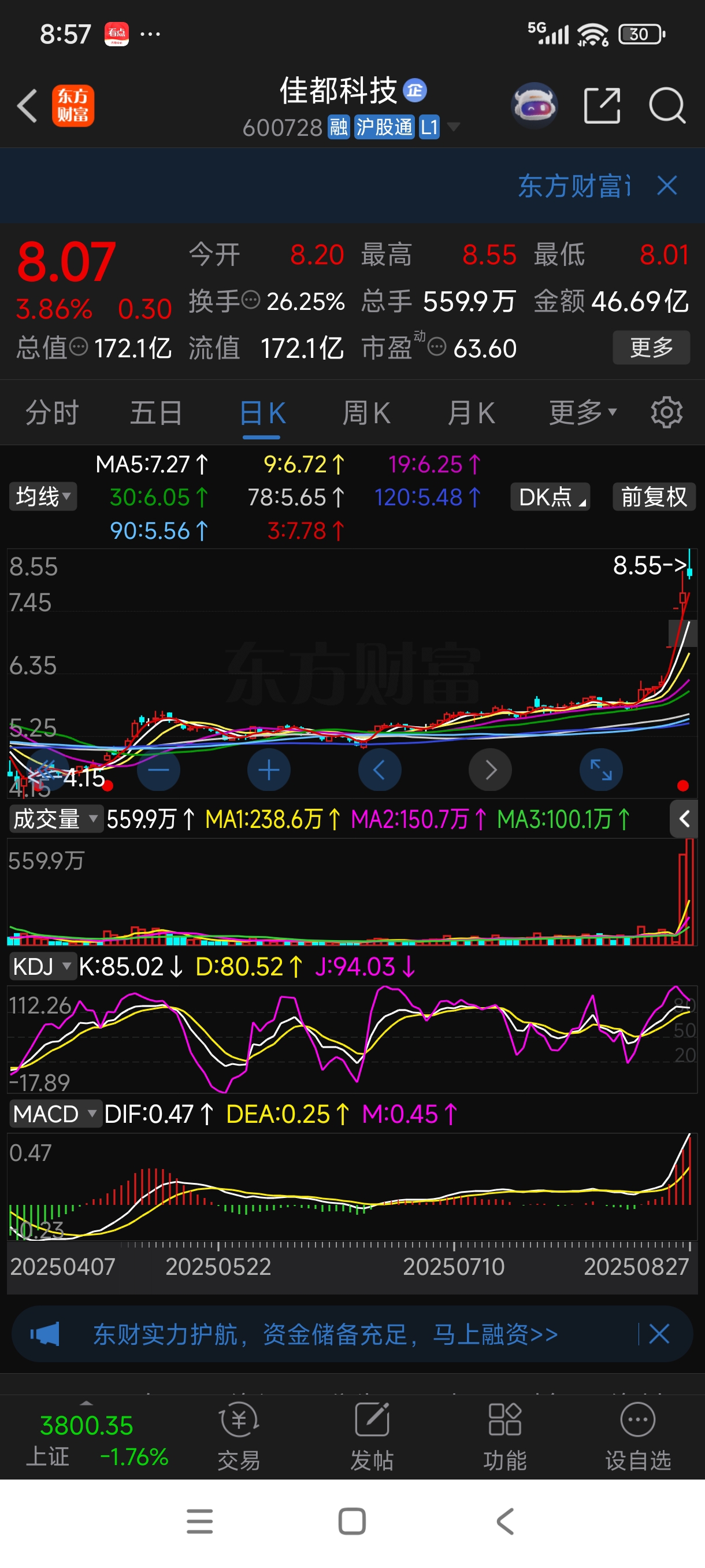This screenshot has height=1568, width=705.
Task: Tap the share export icon
Action: coord(602,106)
